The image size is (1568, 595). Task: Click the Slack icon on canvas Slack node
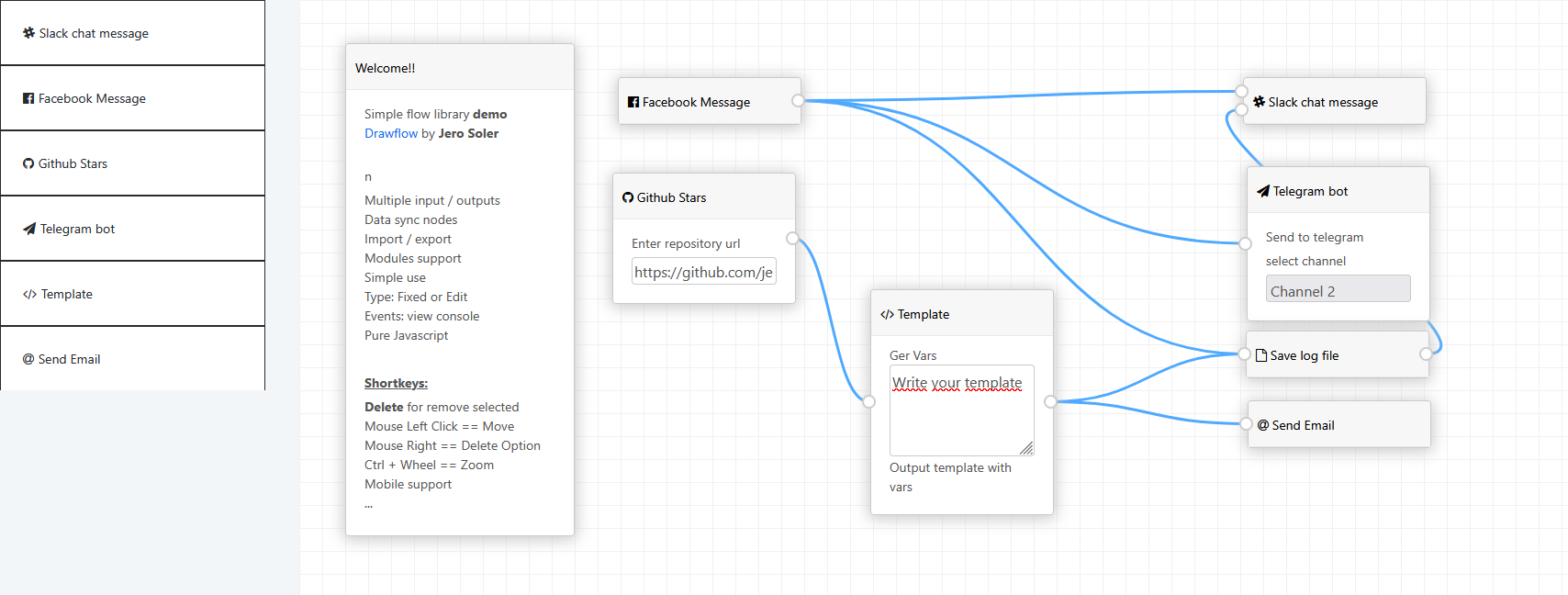coord(1260,102)
